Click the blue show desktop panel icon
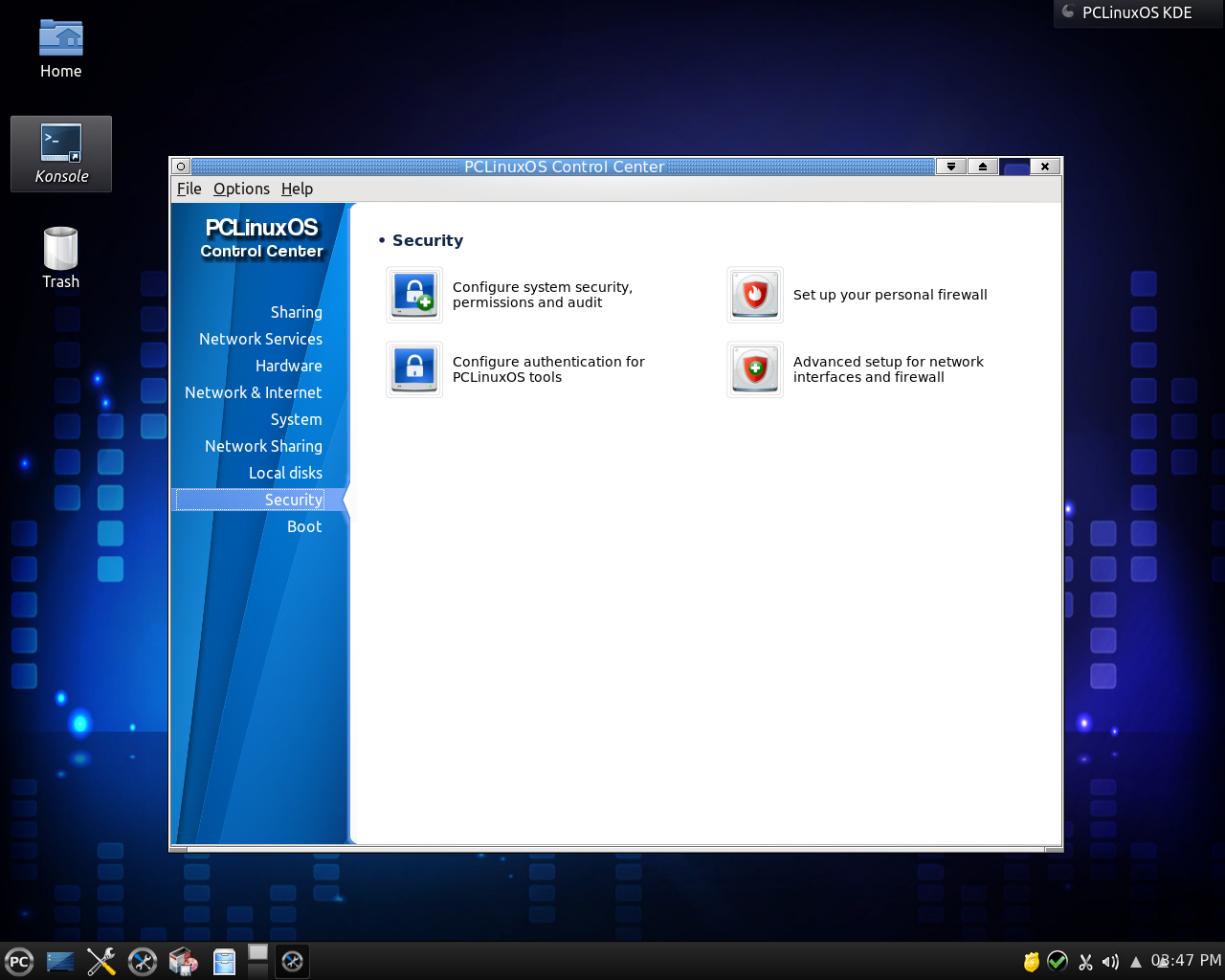This screenshot has width=1225, height=980. [60, 962]
